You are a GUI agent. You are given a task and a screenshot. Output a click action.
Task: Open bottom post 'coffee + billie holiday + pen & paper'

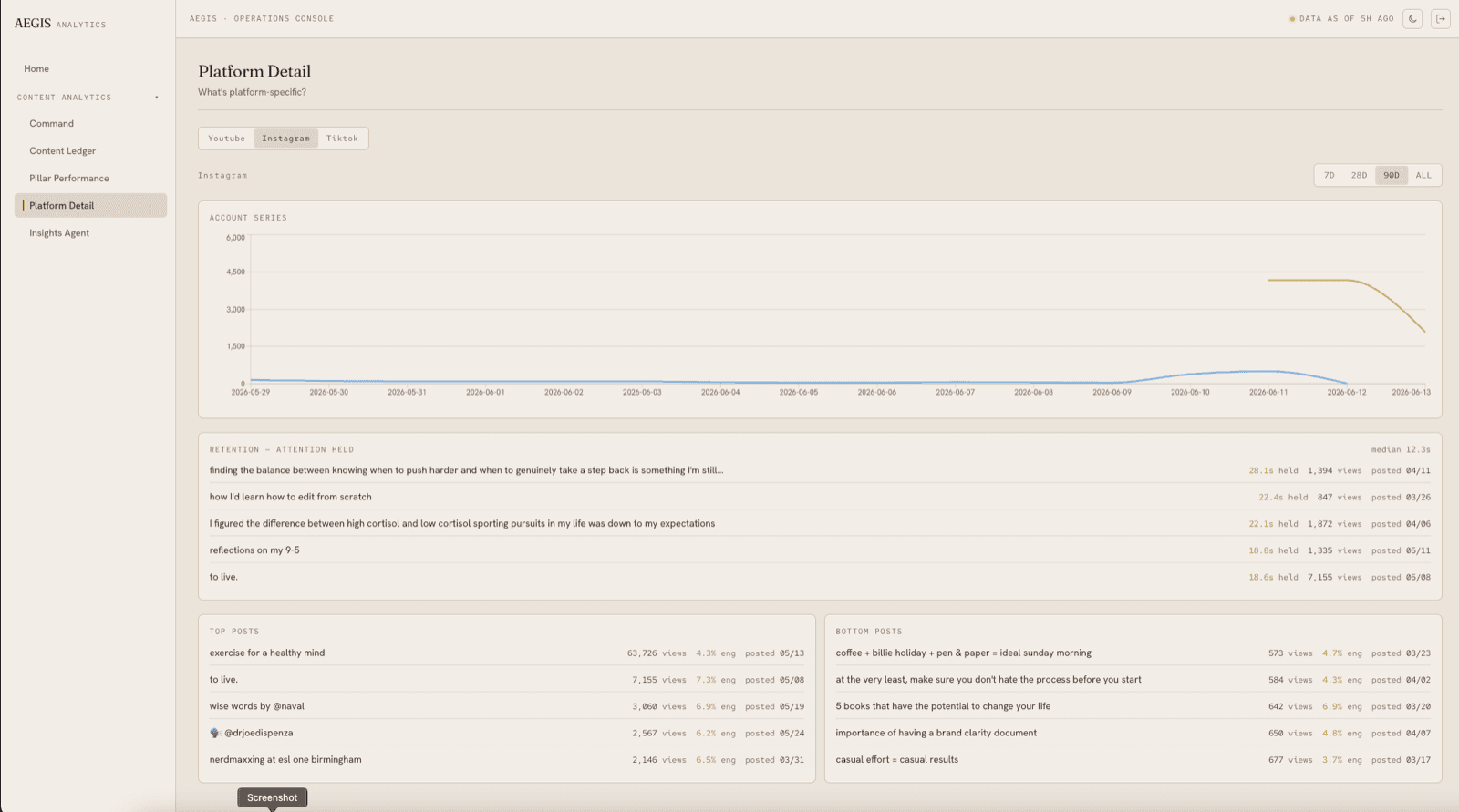[1133, 653]
